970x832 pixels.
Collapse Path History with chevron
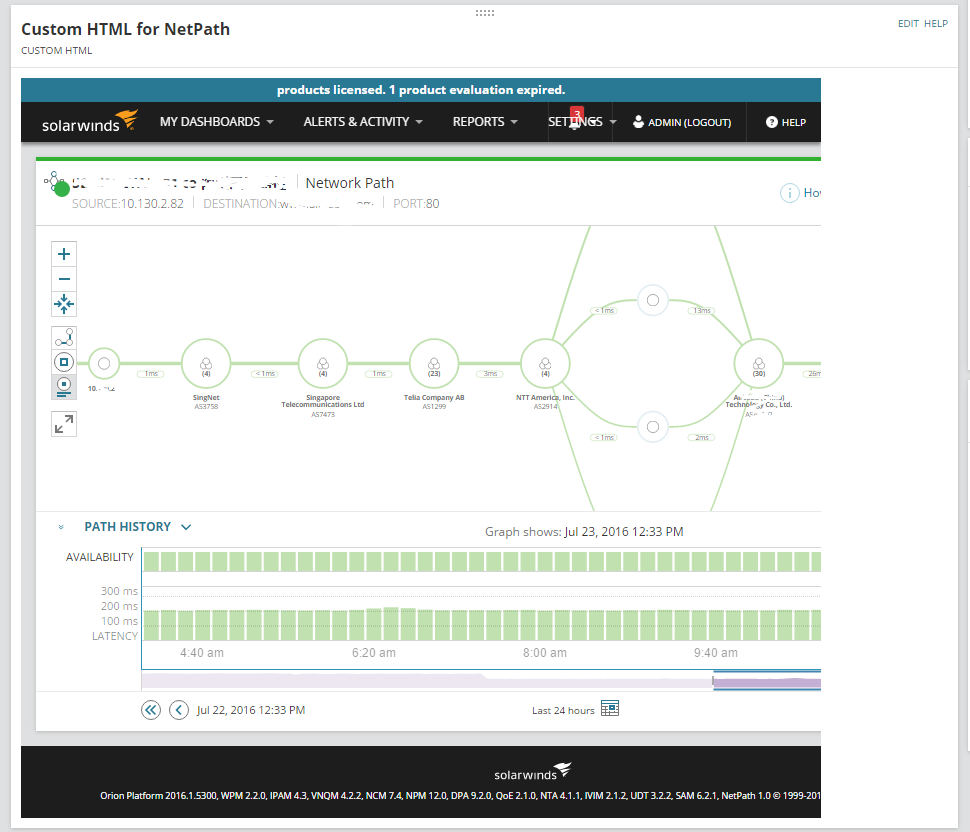186,527
